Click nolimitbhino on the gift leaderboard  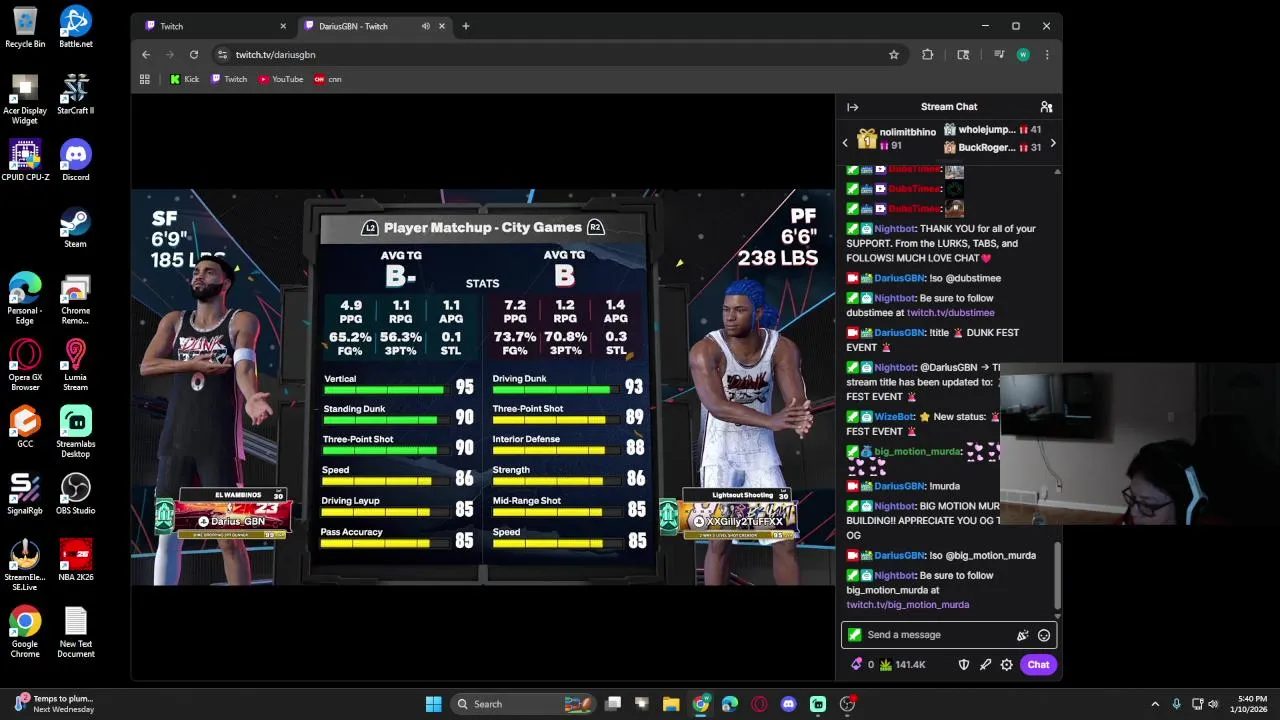907,132
